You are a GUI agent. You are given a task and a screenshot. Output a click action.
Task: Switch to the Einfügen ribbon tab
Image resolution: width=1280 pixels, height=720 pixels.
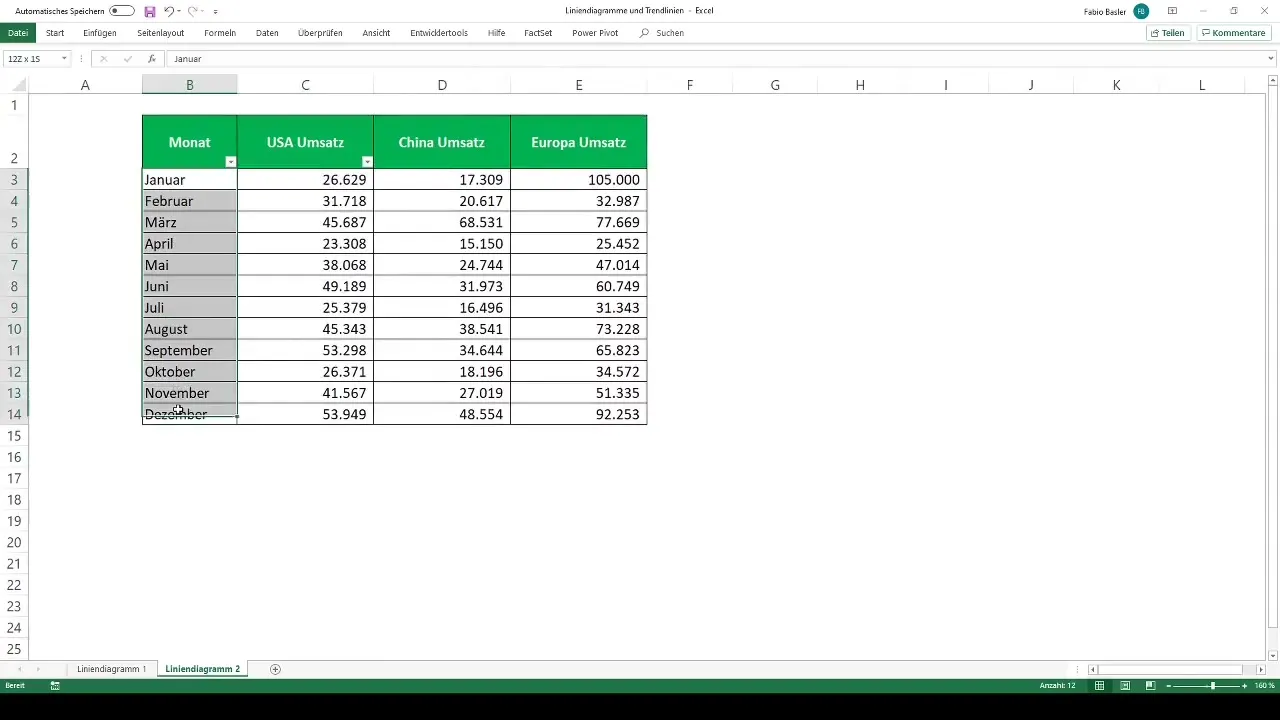click(100, 33)
